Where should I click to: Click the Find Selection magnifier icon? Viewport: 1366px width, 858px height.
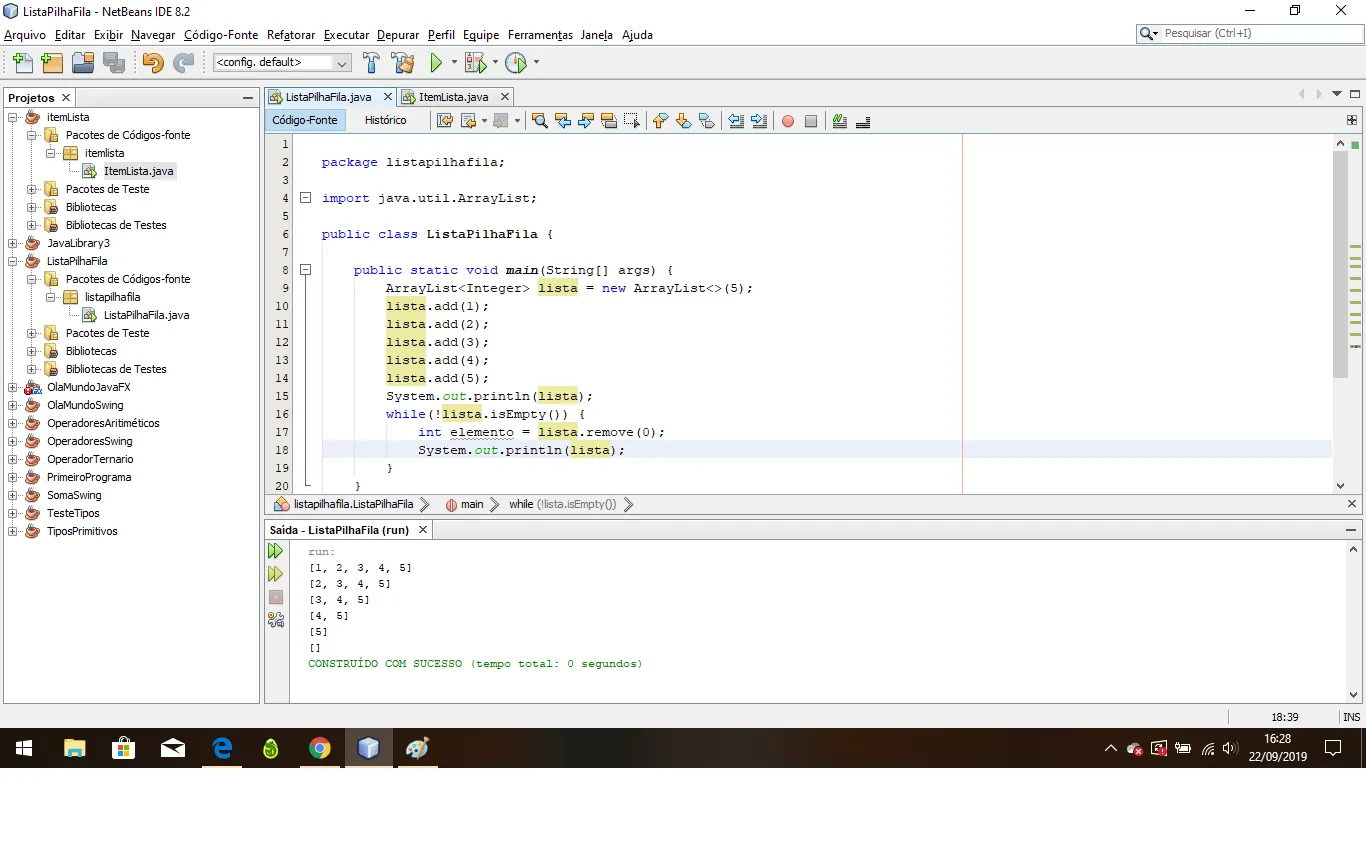(x=539, y=121)
